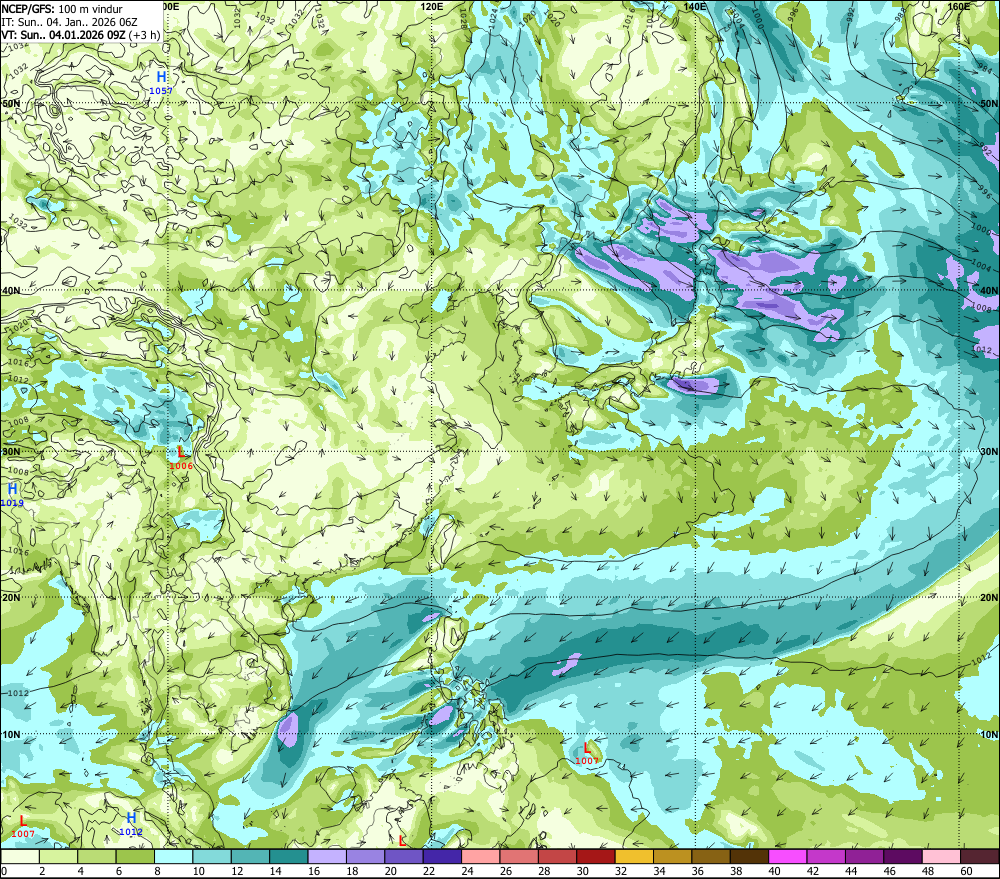
Task: Click the blue H marker labeled 1012
Action: [x=131, y=818]
